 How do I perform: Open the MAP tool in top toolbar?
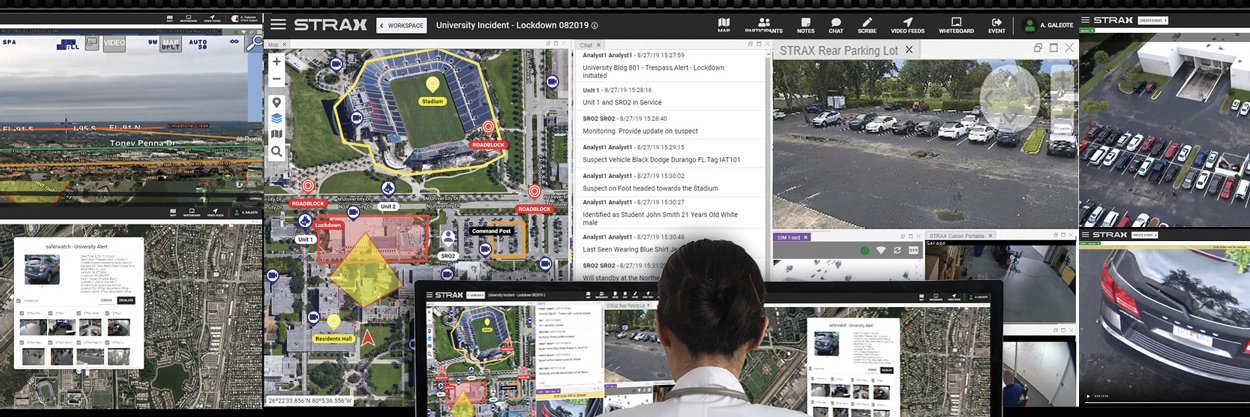pos(724,25)
